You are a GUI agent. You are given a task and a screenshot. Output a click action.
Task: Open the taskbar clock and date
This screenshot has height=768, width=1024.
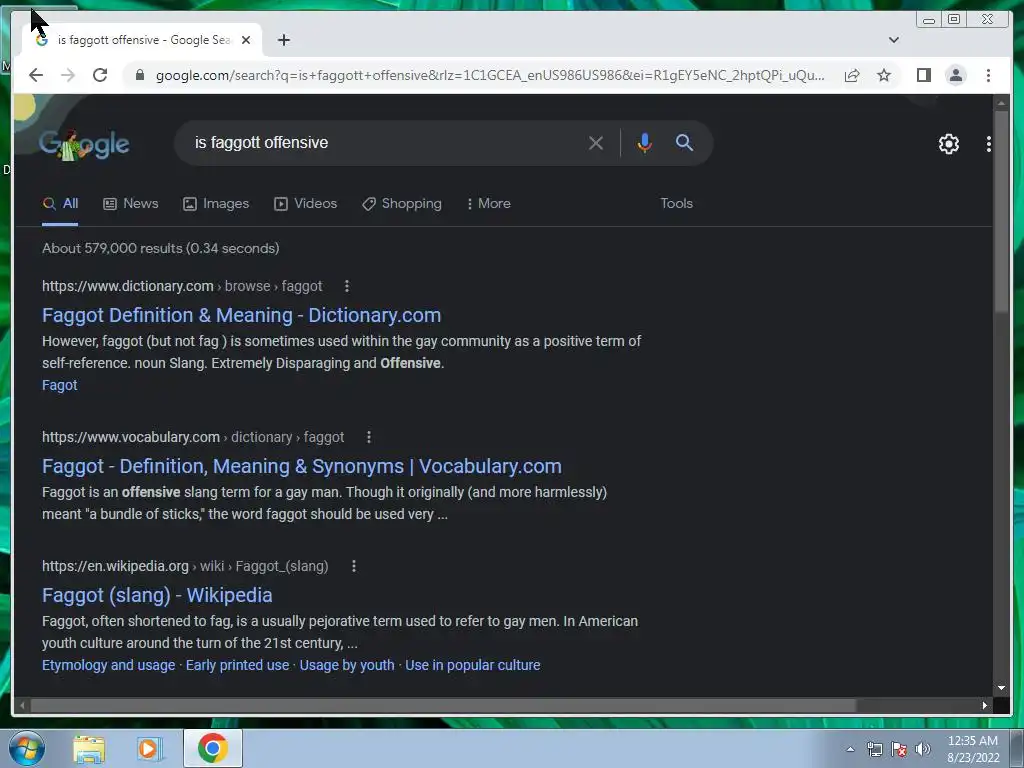(x=972, y=749)
